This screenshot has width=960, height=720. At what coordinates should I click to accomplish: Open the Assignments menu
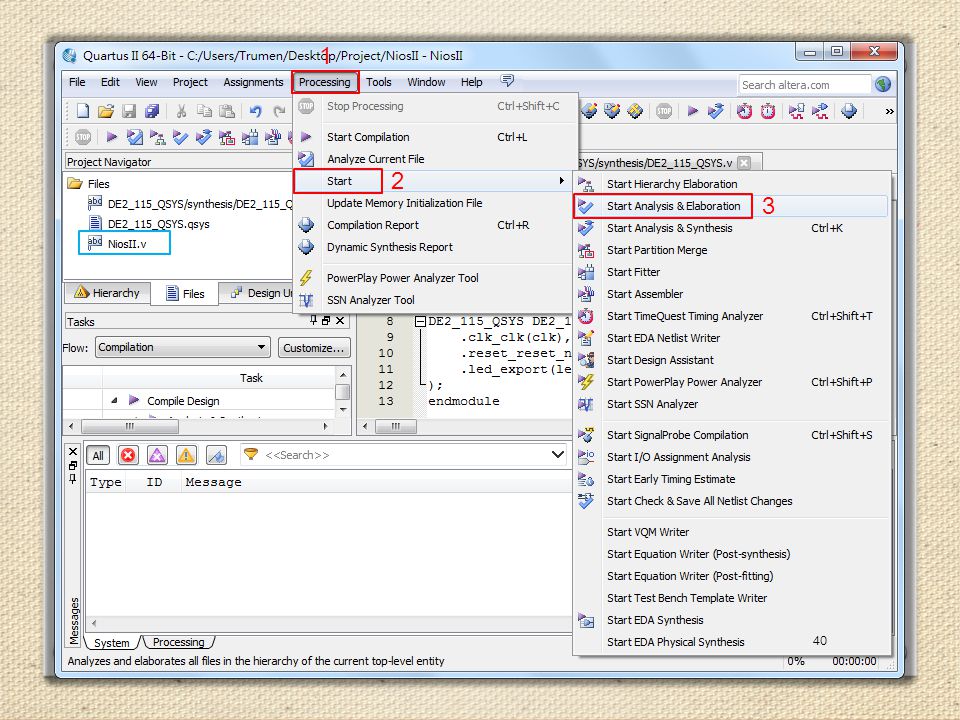tap(253, 82)
